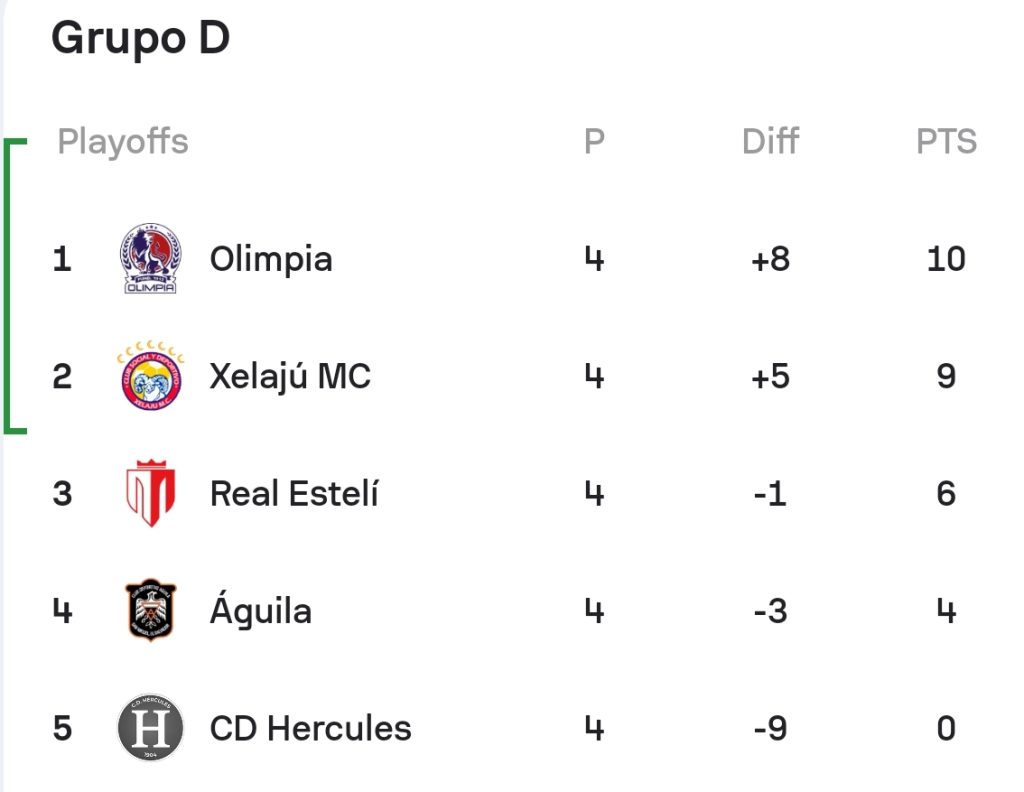Click the Real Estelí shield logo
1024x792 pixels.
point(150,493)
